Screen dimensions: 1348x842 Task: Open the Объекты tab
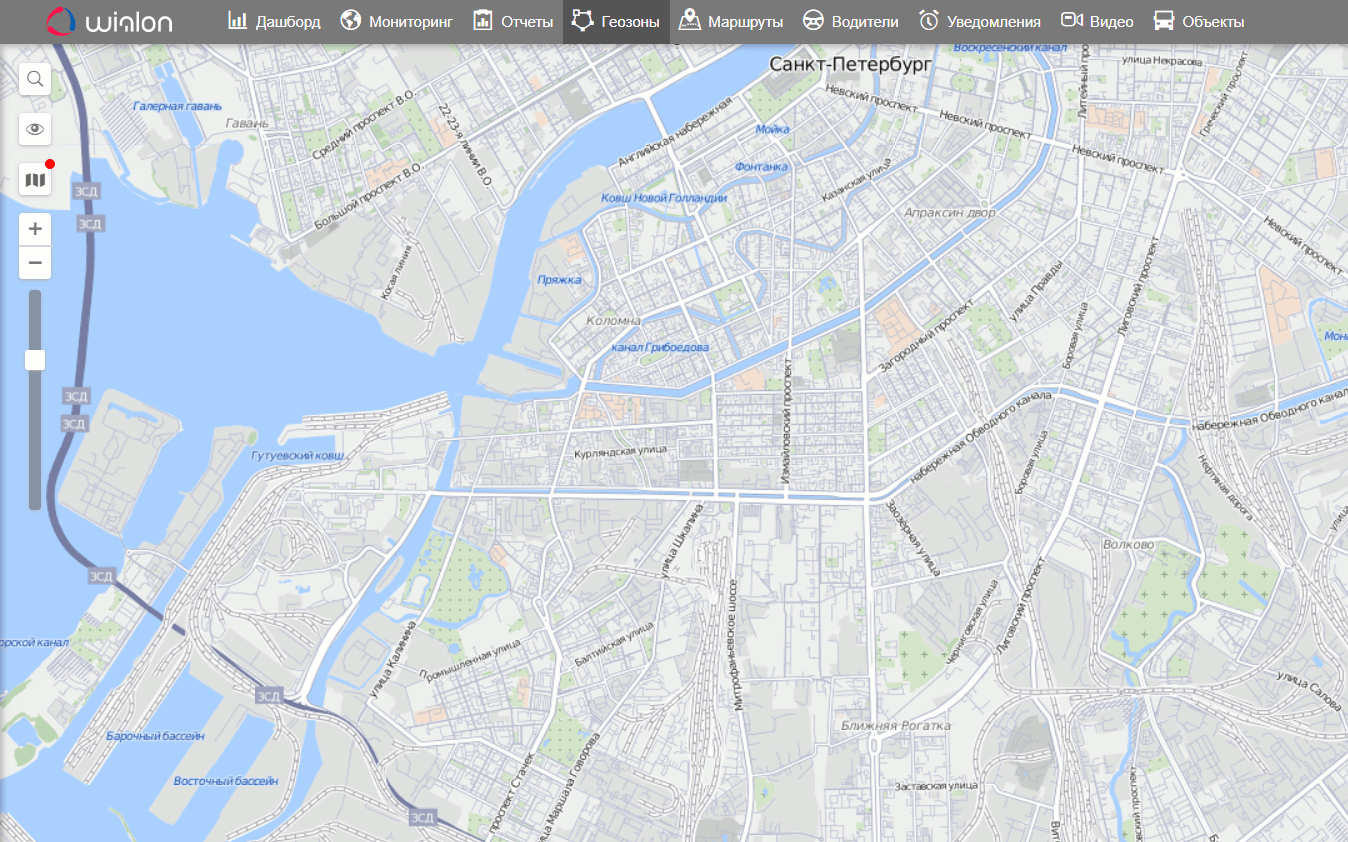click(x=1198, y=21)
